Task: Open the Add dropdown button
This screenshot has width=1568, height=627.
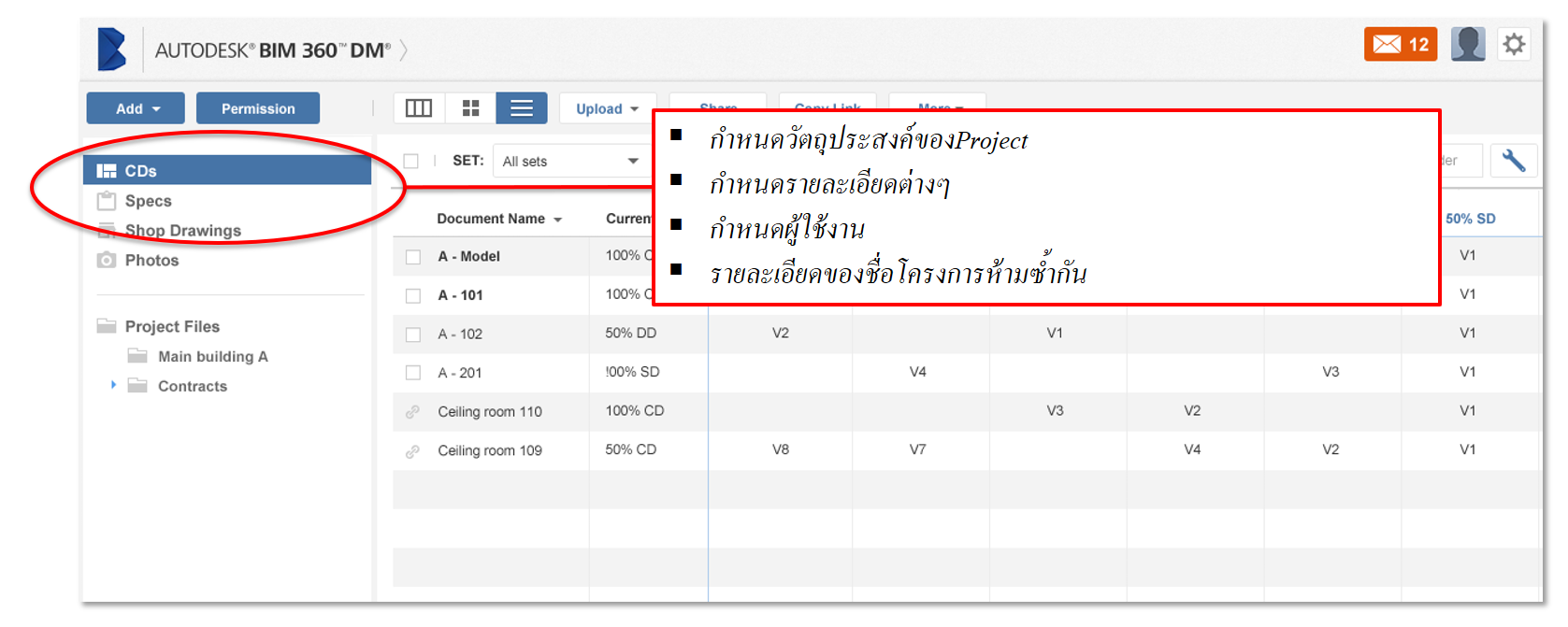Action: tap(136, 108)
